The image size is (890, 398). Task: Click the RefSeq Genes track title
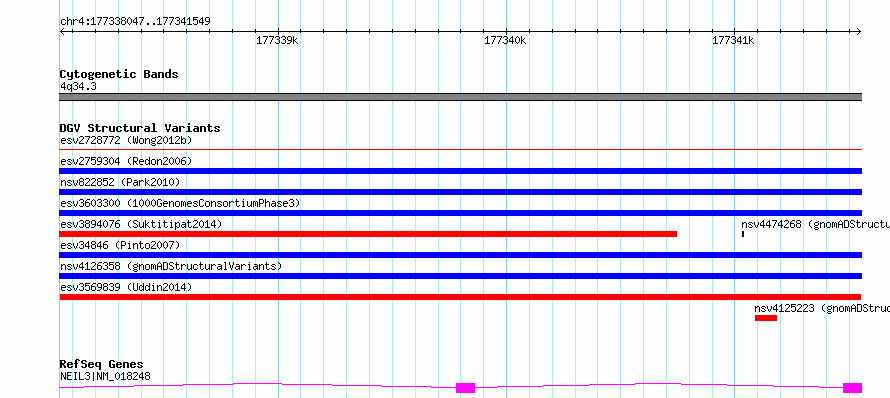[102, 364]
